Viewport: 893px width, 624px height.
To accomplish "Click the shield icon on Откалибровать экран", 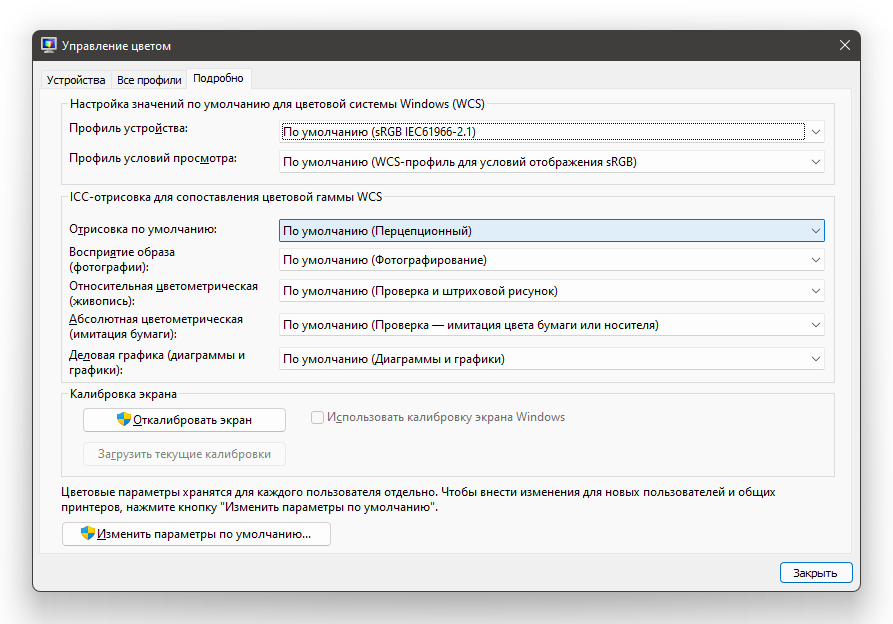I will click(x=124, y=419).
